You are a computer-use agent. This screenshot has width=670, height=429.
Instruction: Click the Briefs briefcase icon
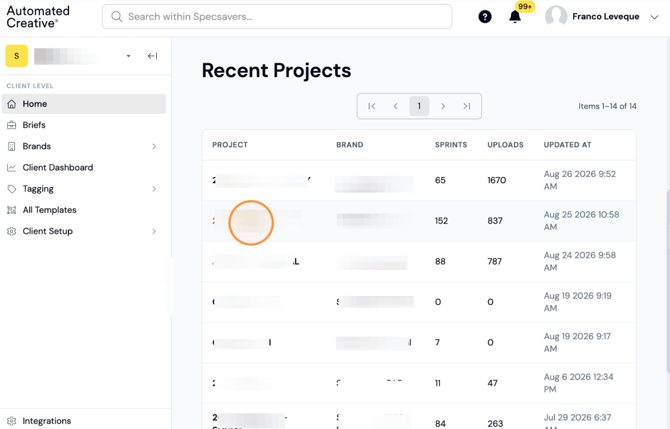pos(12,125)
